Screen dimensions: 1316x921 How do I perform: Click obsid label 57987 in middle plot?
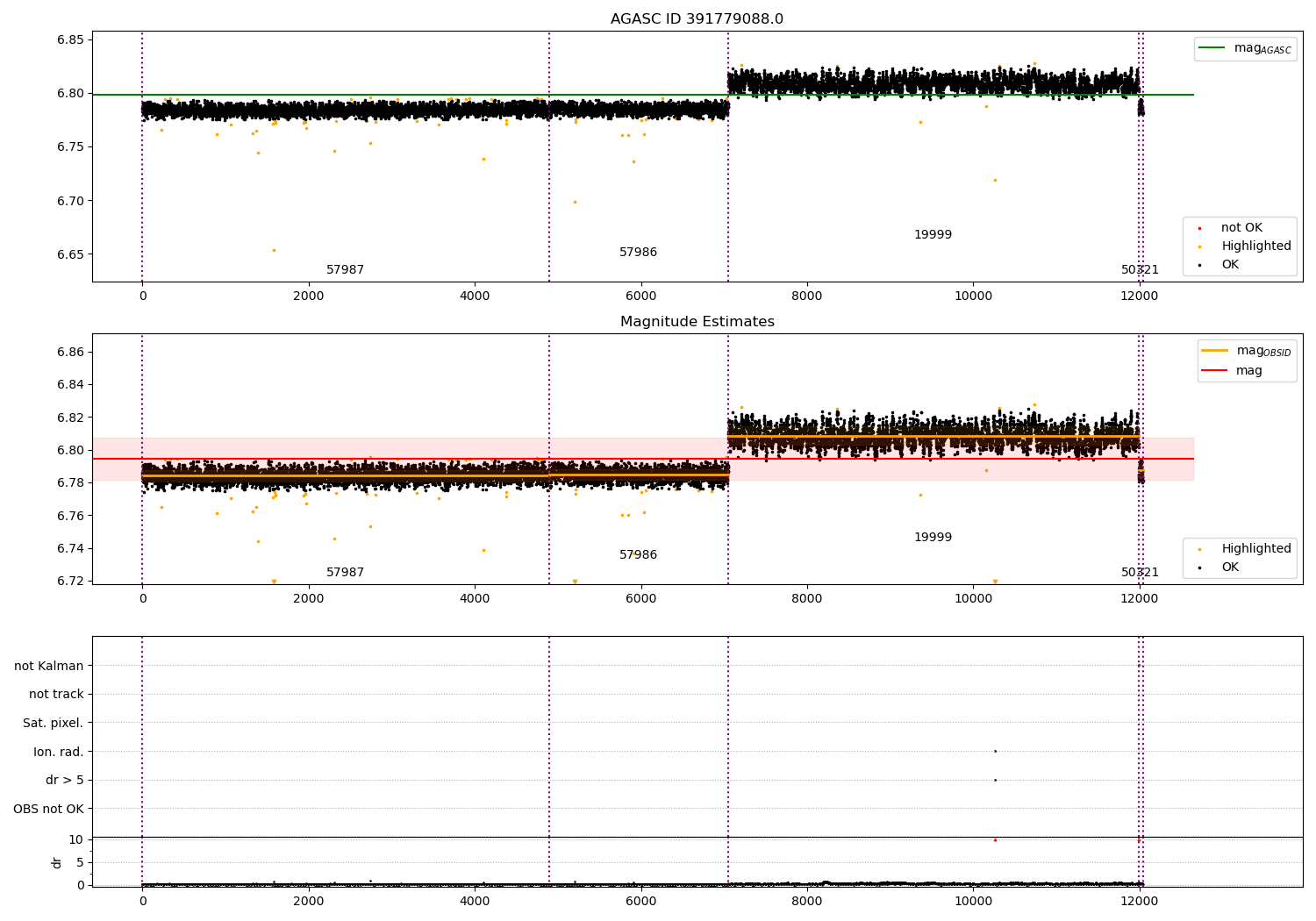click(345, 573)
